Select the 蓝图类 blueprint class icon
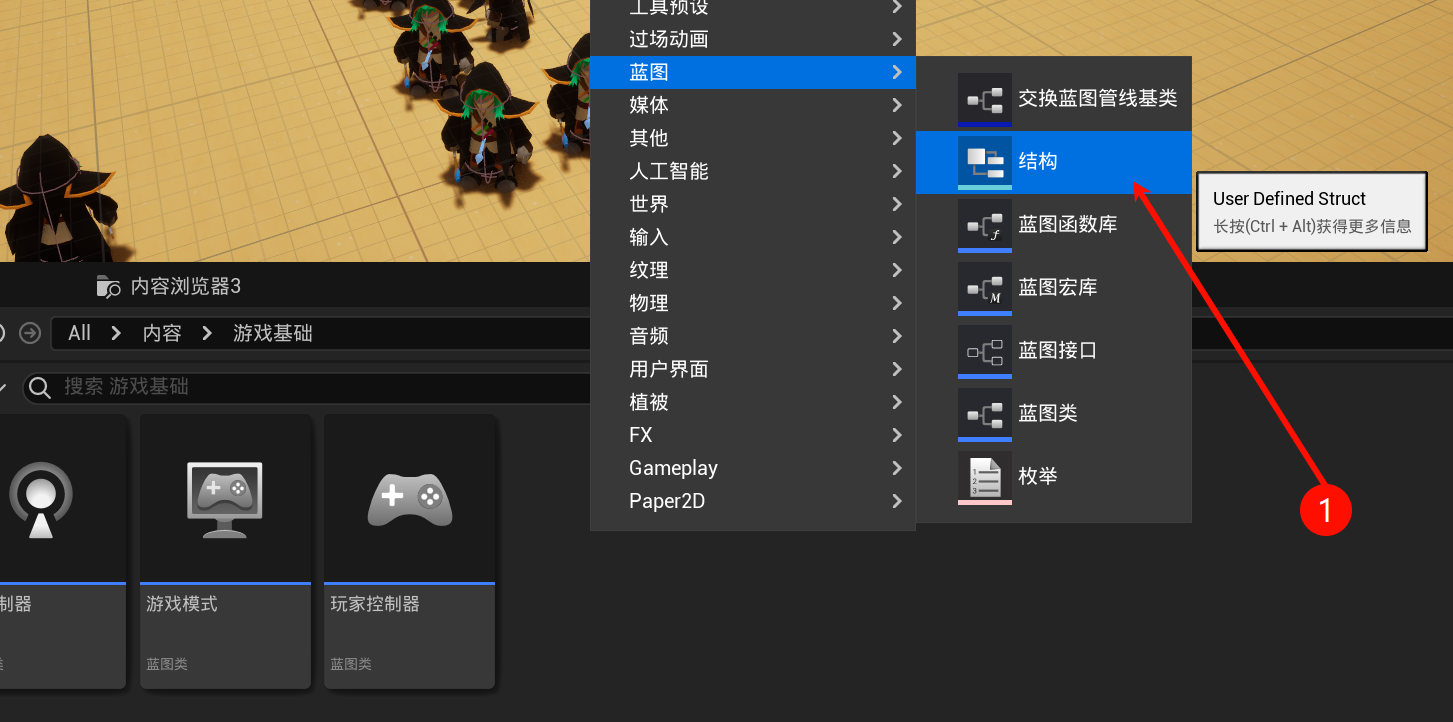The width and height of the screenshot is (1453, 722). 984,414
